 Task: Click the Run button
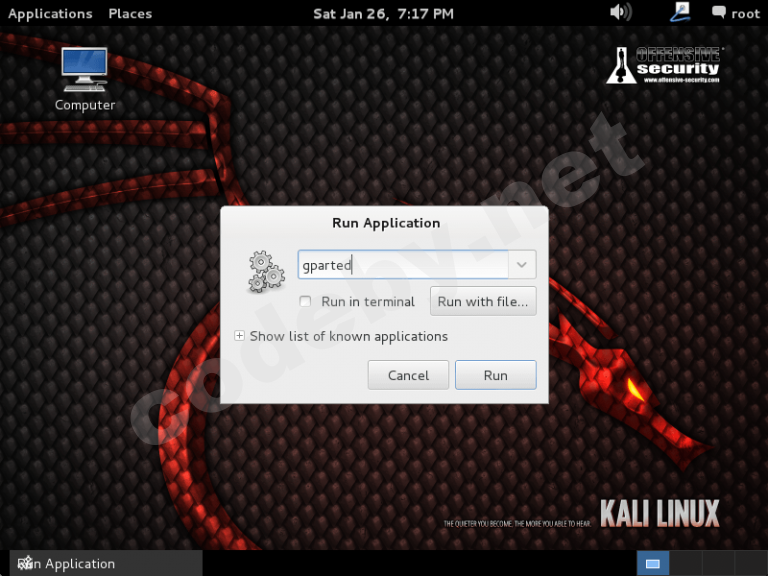click(496, 375)
